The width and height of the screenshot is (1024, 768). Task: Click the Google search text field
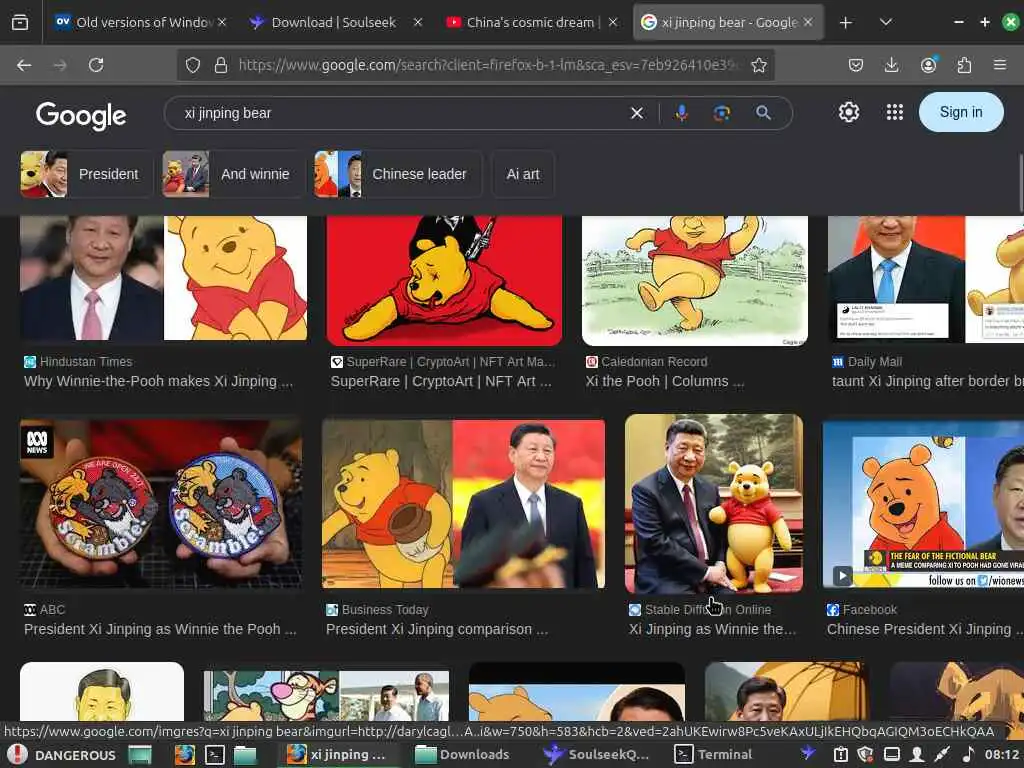pyautogui.click(x=402, y=114)
